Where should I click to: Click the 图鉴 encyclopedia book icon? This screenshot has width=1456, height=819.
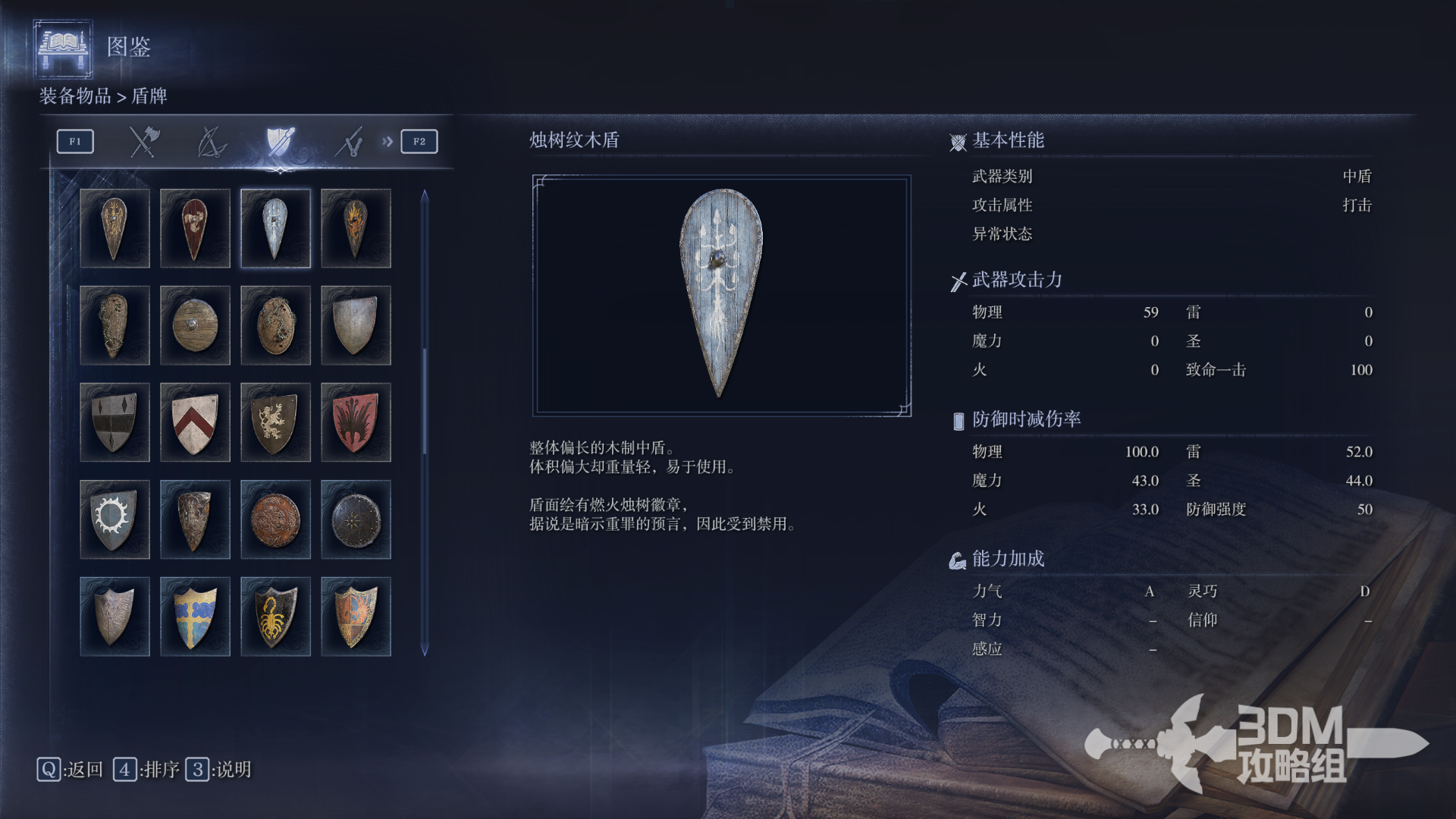(63, 49)
